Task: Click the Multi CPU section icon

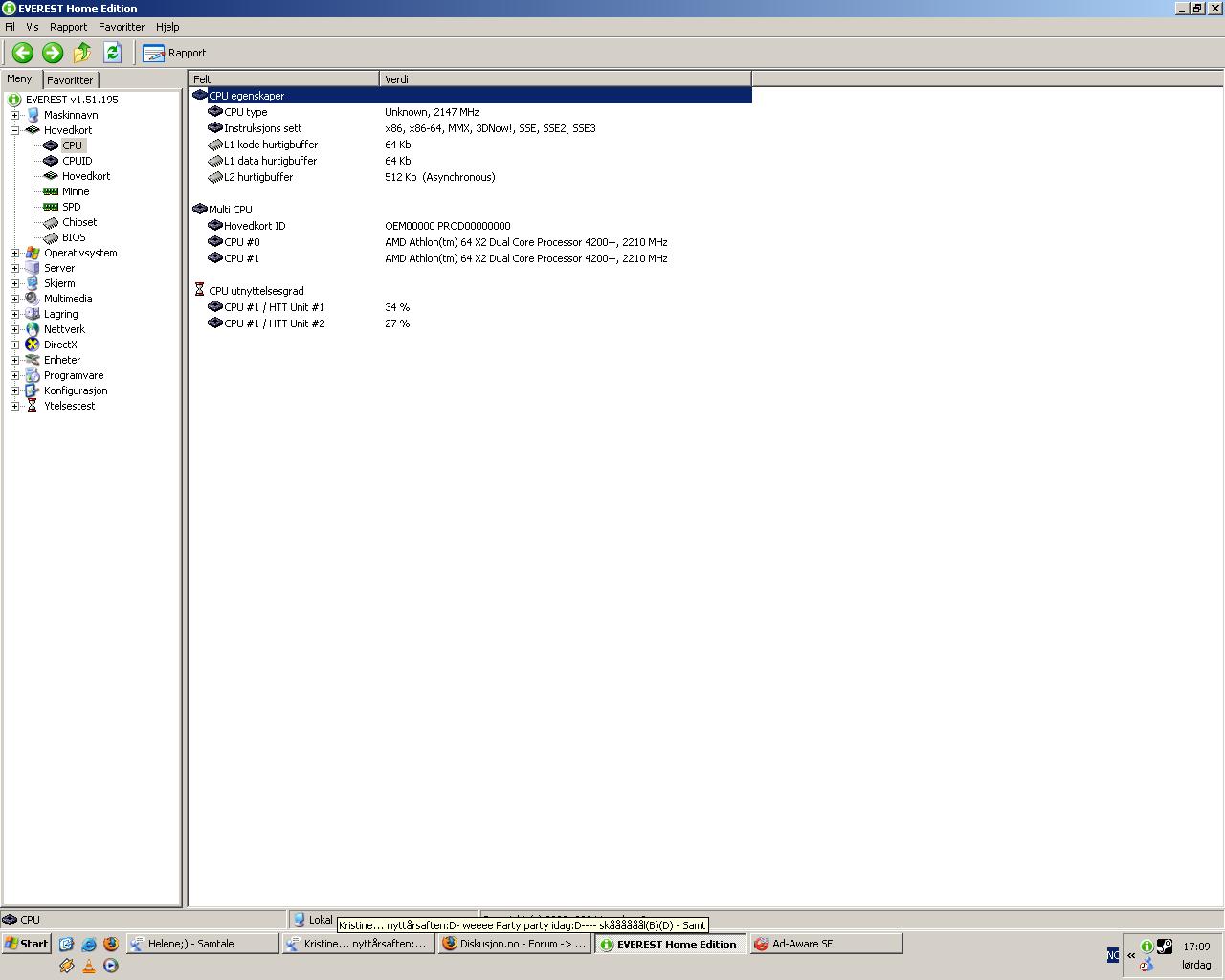Action: coord(199,209)
